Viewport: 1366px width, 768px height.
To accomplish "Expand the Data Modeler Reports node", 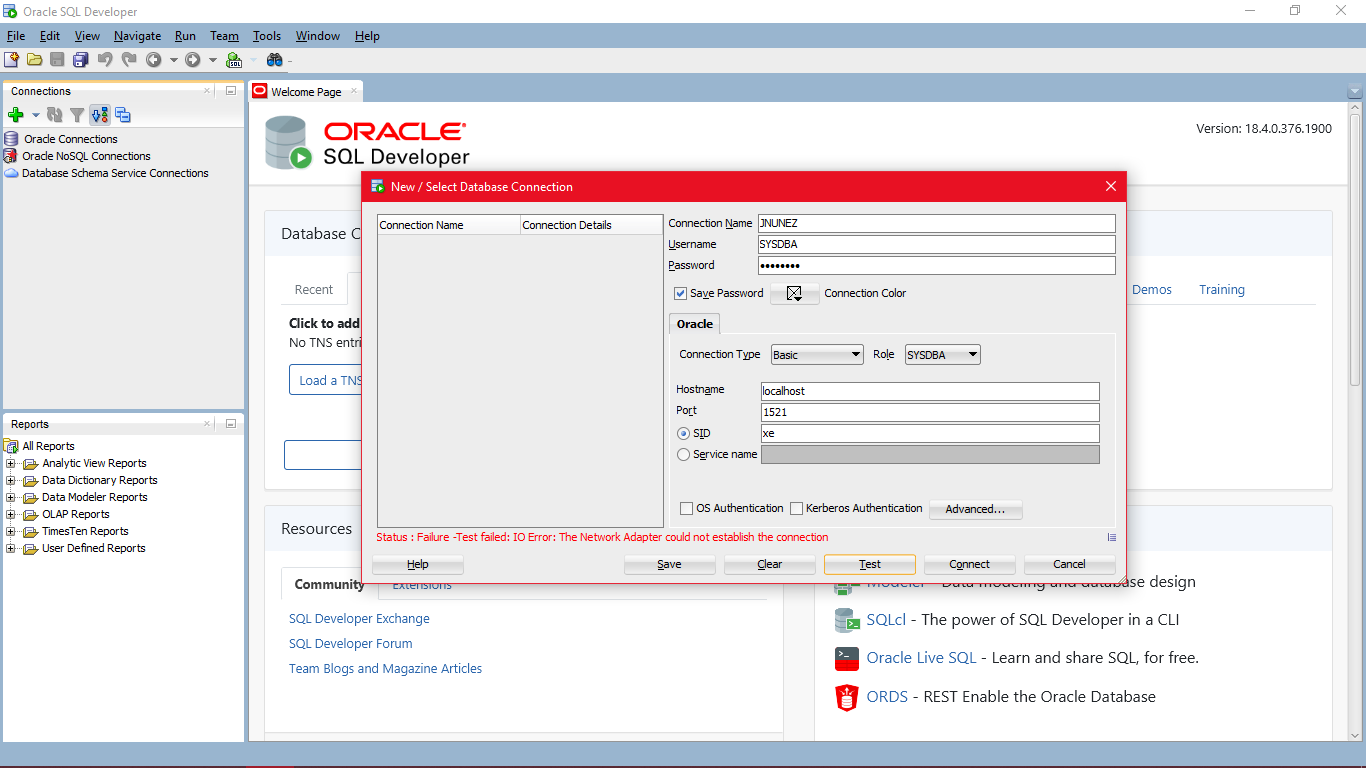I will pos(11,497).
